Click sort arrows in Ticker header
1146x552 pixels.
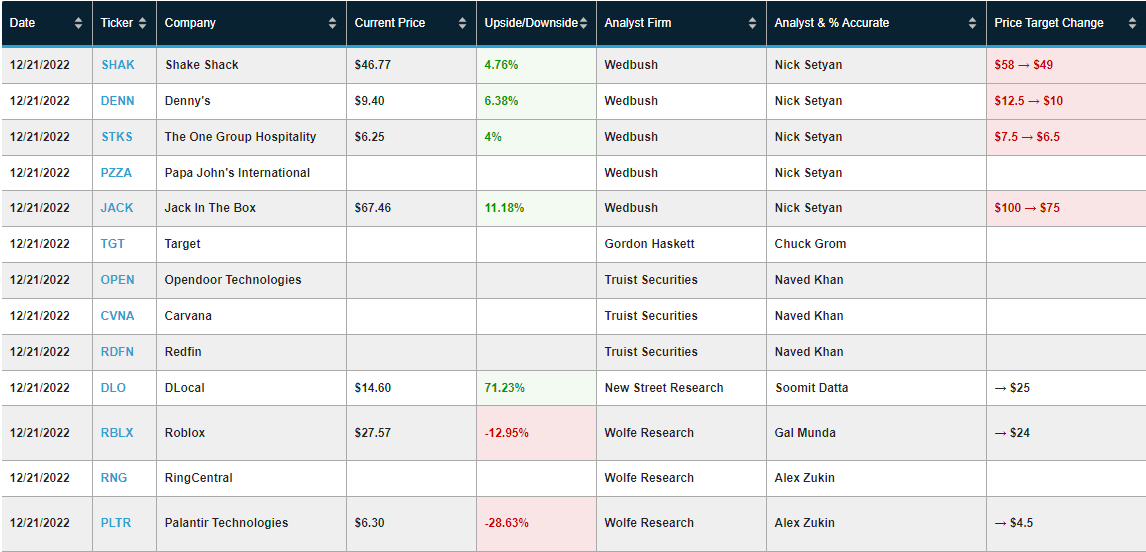click(142, 23)
